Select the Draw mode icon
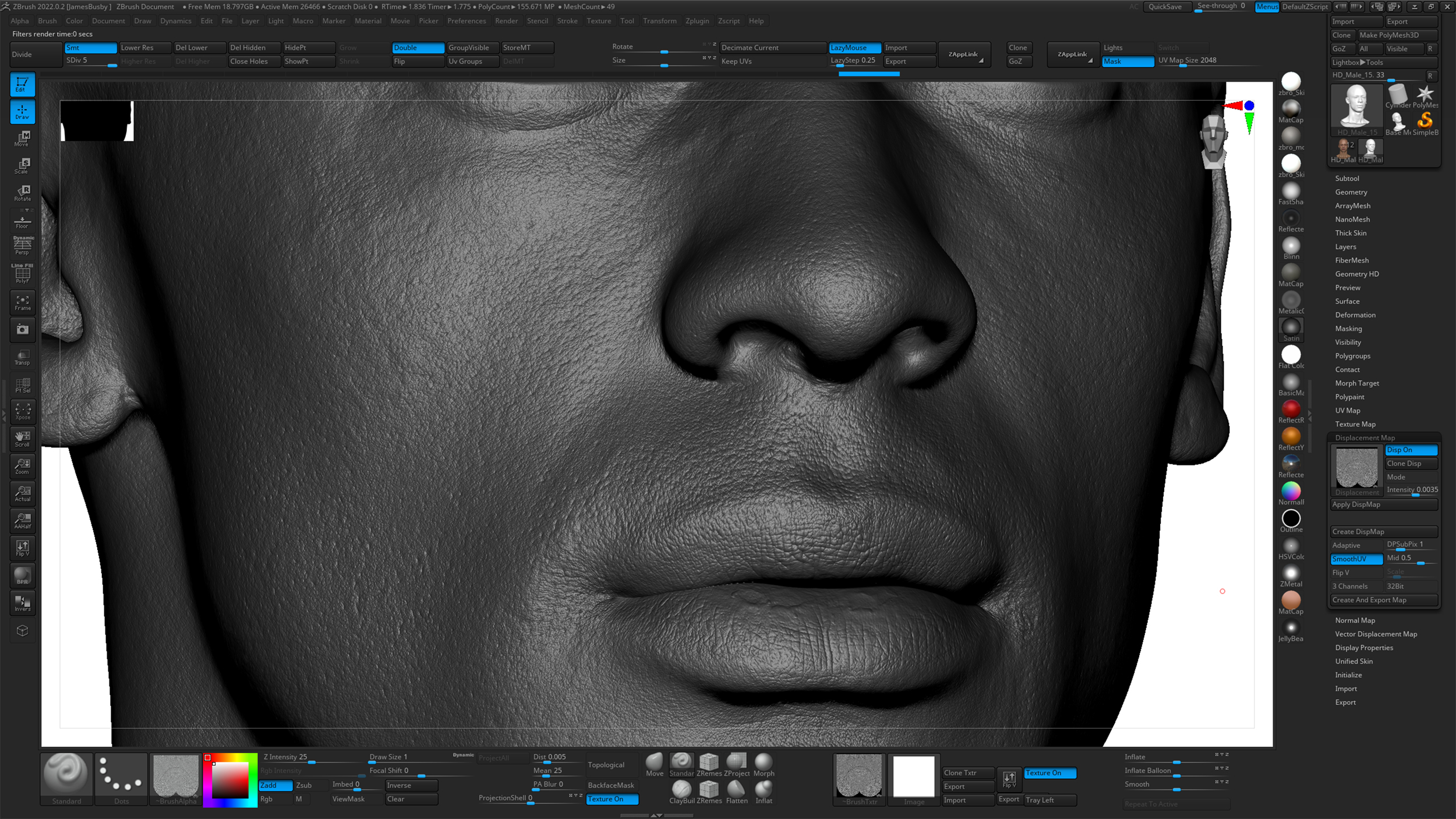Viewport: 1456px width, 819px height. point(22,111)
